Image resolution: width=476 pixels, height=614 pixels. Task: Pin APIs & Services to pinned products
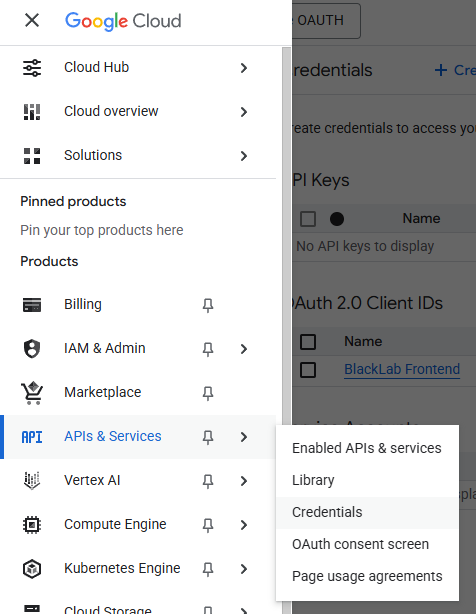[208, 437]
